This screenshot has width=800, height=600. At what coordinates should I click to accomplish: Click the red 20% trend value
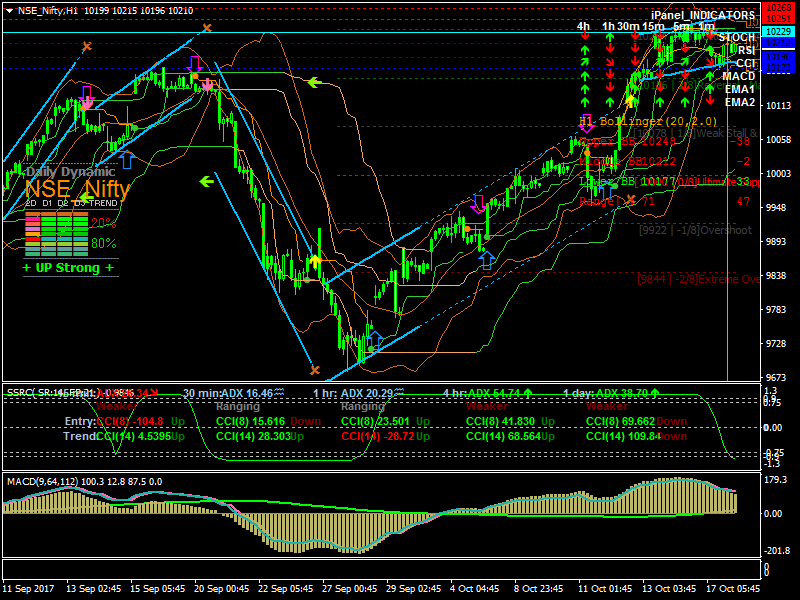(x=104, y=223)
